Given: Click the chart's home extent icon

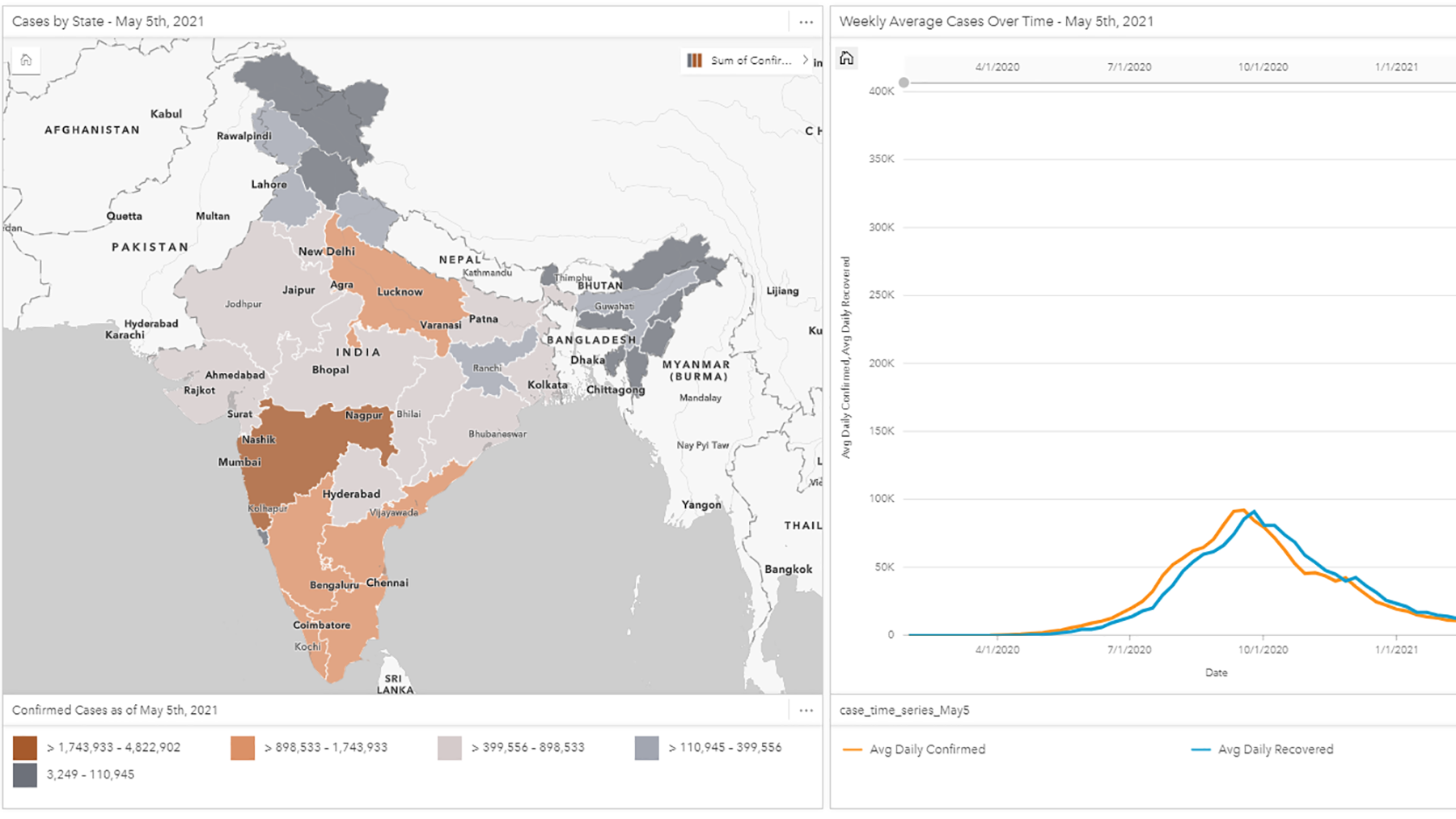Looking at the screenshot, I should [846, 58].
